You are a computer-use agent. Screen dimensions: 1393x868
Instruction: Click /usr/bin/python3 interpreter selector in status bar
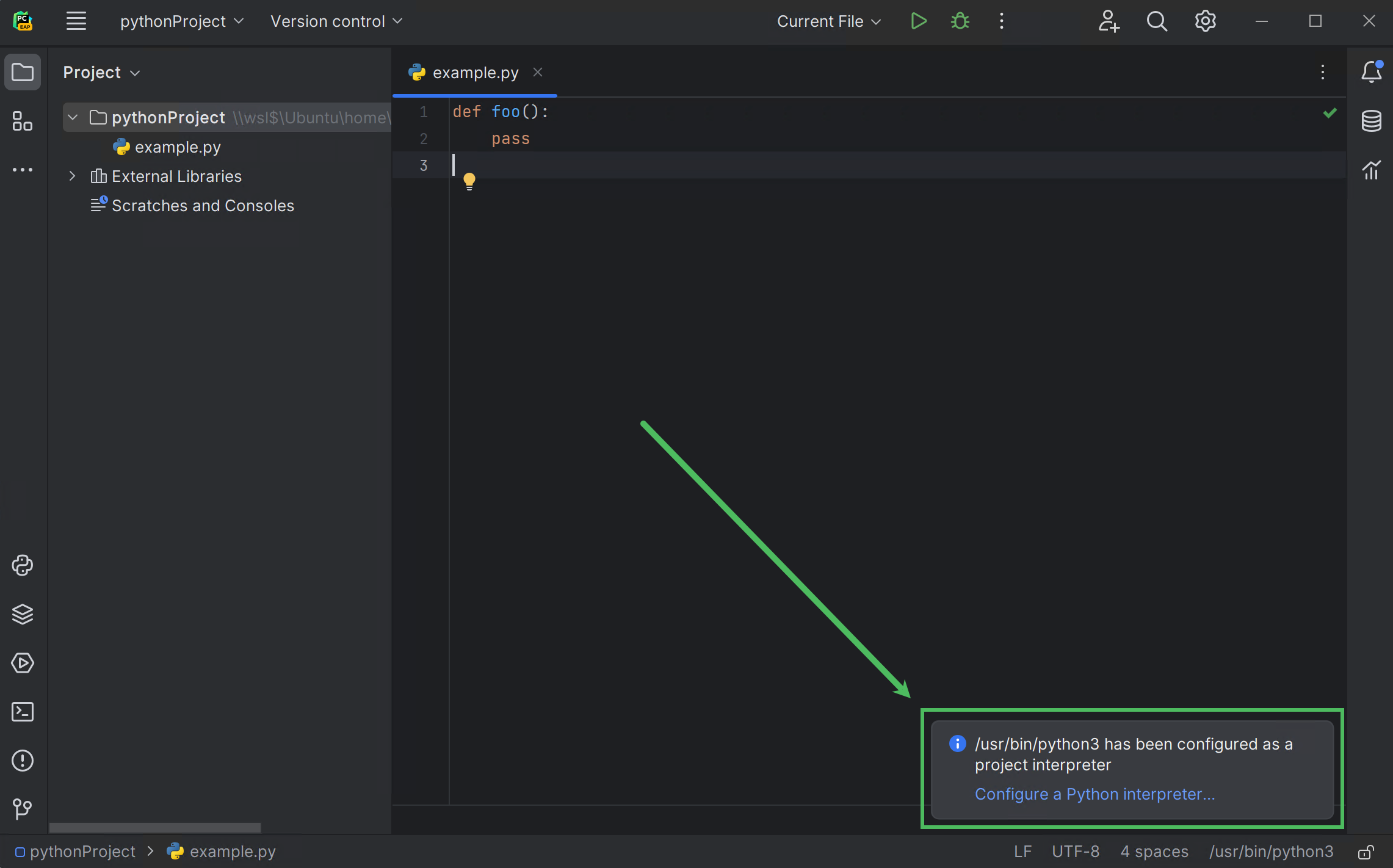(1272, 852)
